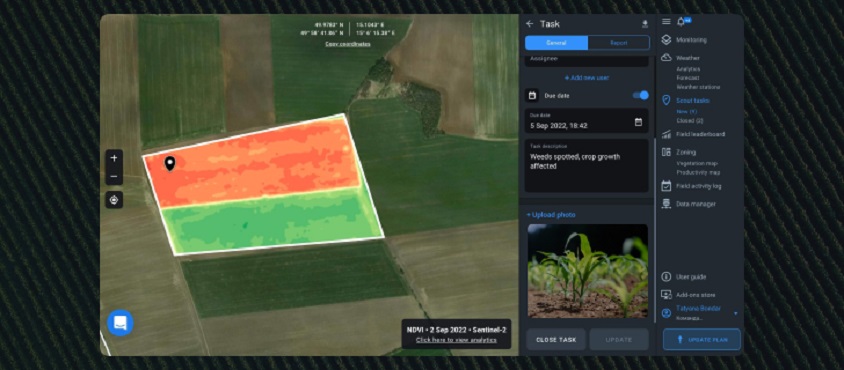Screen dimensions: 844x370
Task: Click the Add new user link
Action: (x=587, y=78)
